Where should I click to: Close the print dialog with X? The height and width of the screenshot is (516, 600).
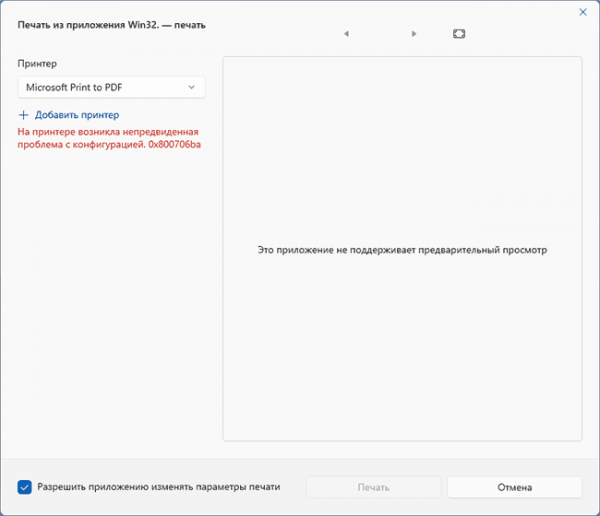(583, 12)
